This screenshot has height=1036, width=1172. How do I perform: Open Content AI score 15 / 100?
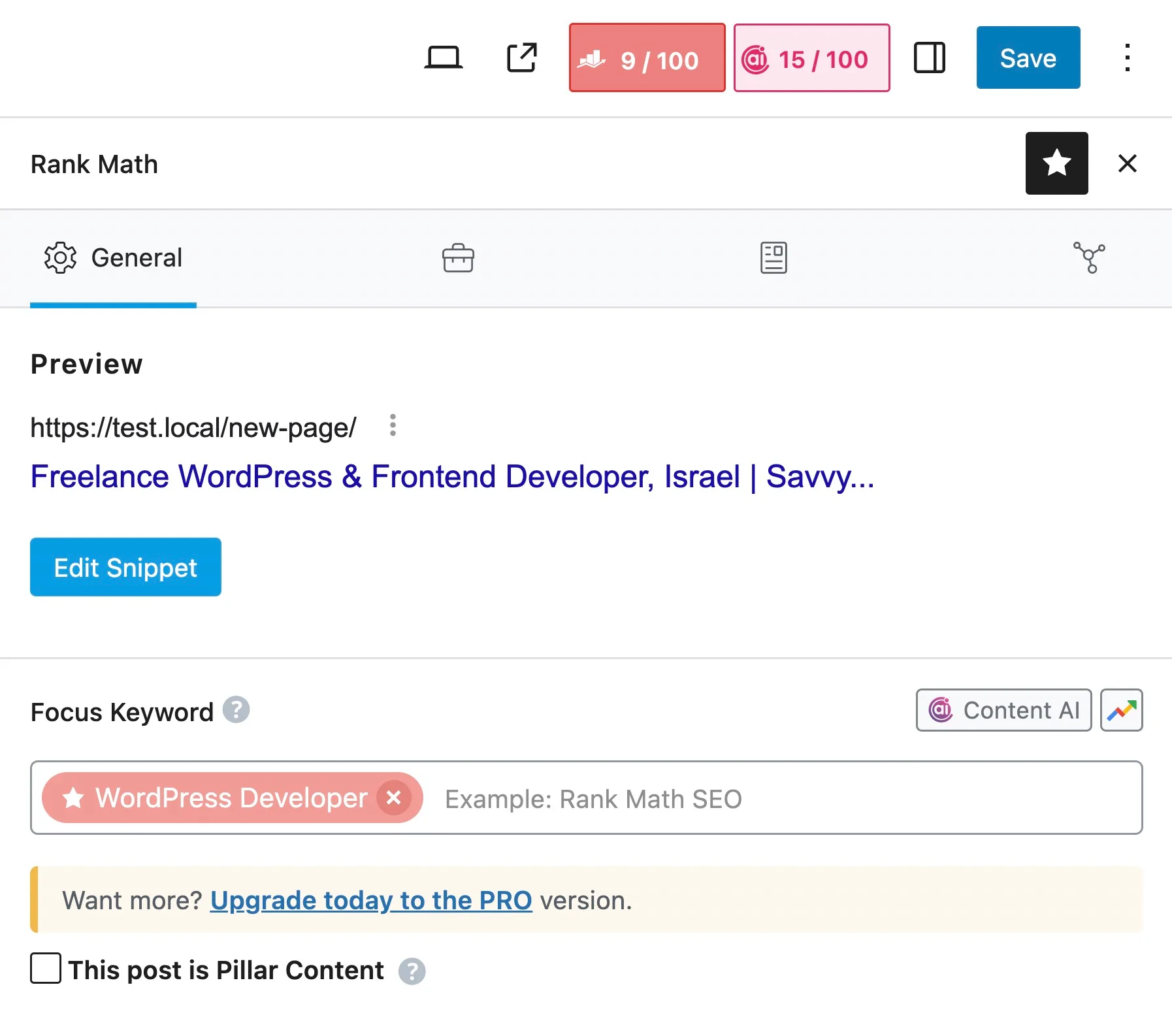(x=811, y=57)
